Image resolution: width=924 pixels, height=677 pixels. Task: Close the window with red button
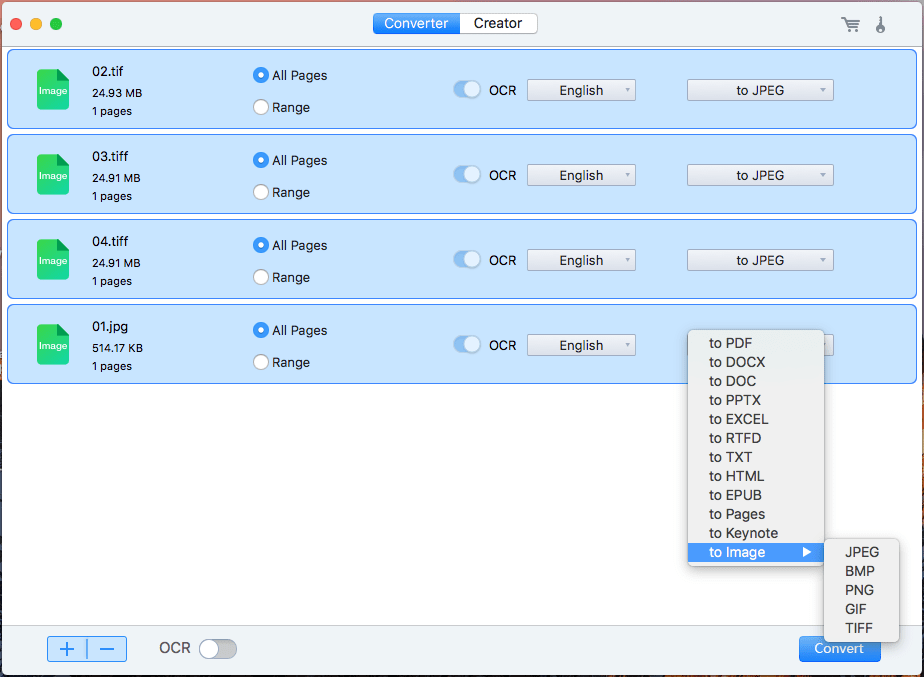tap(16, 24)
